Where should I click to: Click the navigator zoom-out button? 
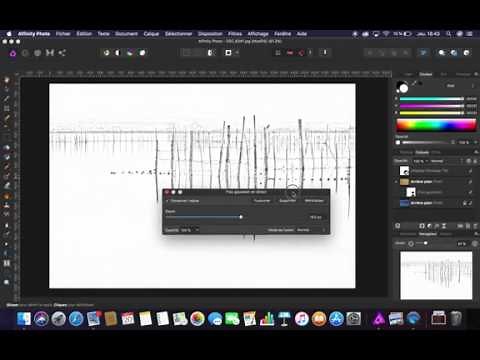pyautogui.click(x=411, y=244)
